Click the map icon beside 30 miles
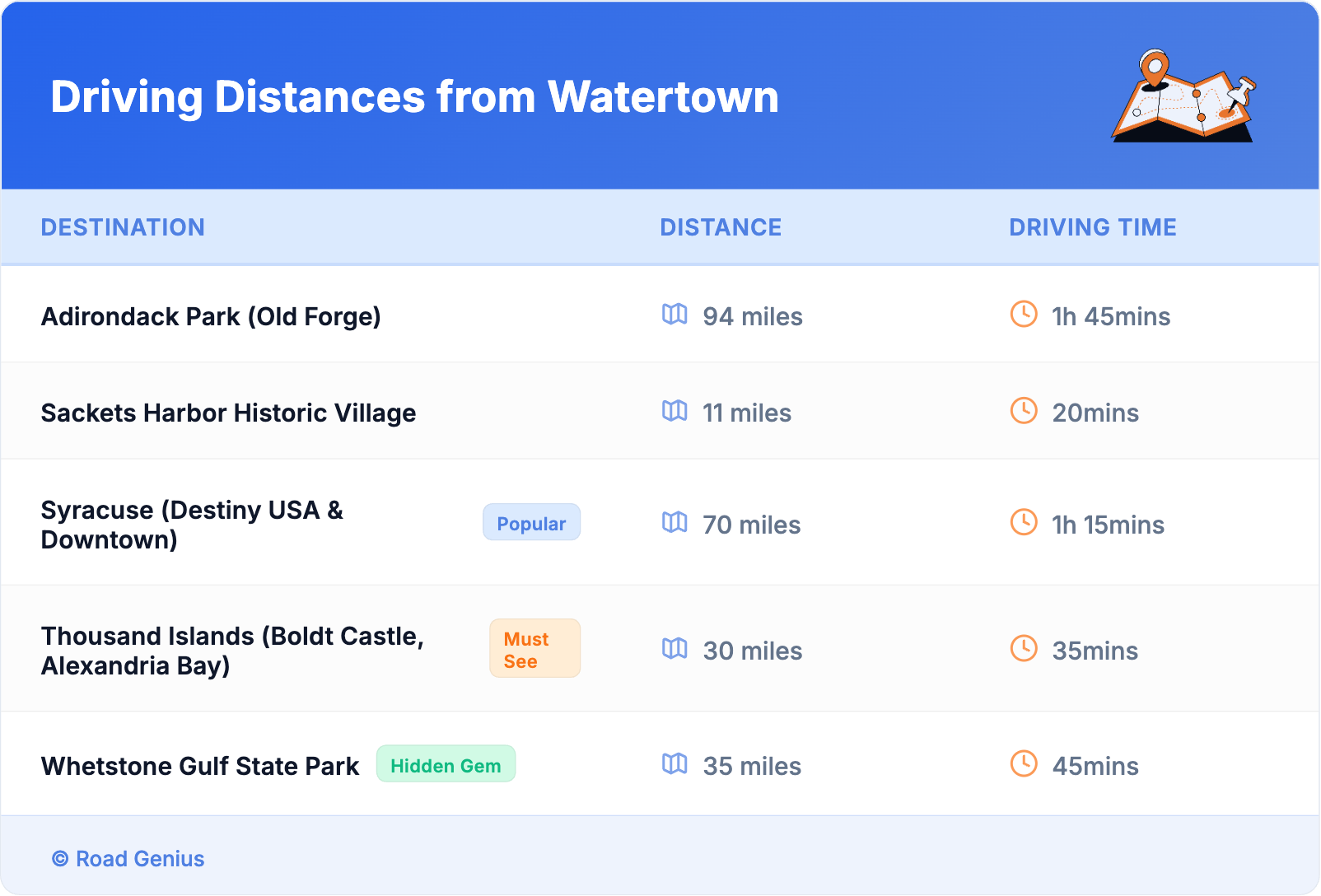 tap(675, 649)
